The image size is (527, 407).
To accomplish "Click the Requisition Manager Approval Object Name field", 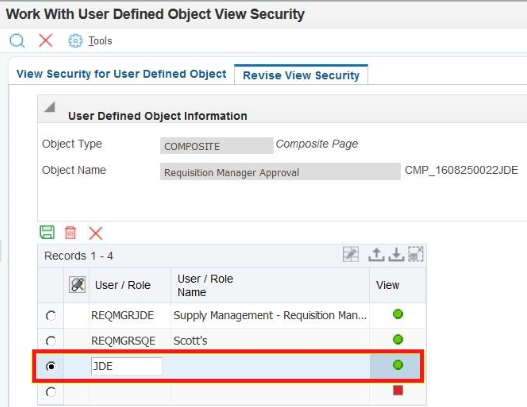I will click(280, 172).
